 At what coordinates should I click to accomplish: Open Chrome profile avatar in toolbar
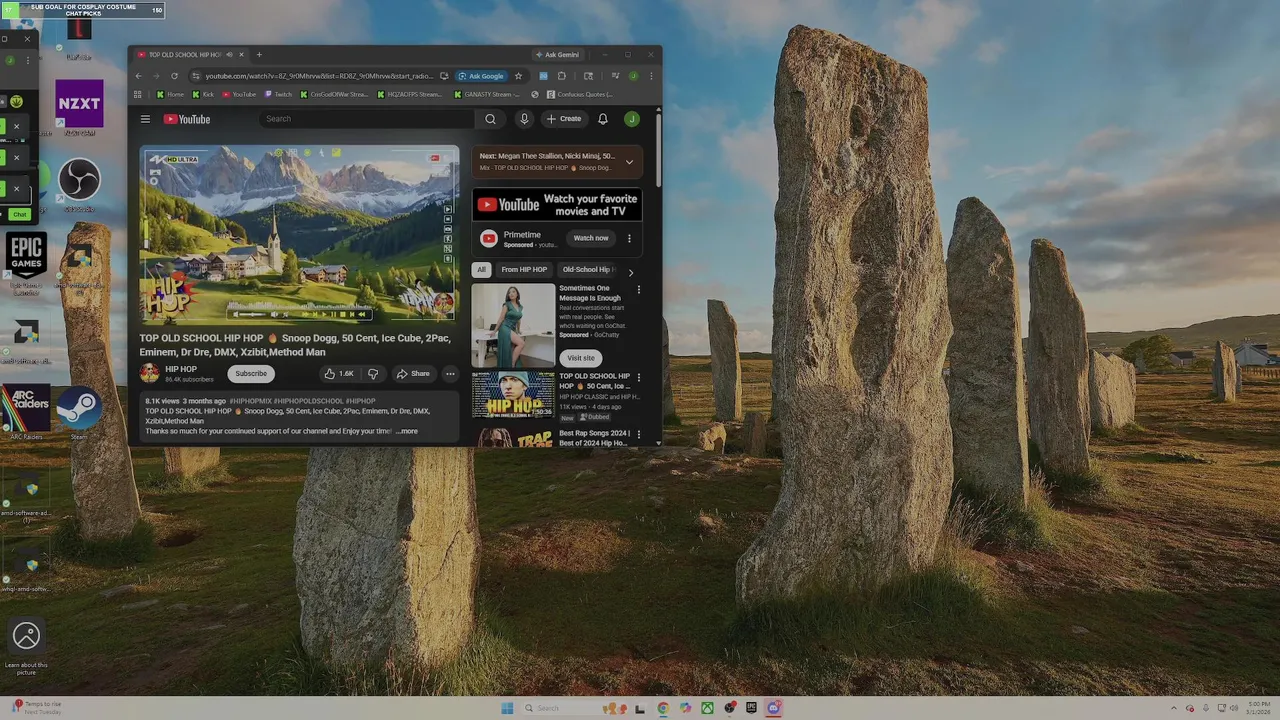coord(633,76)
